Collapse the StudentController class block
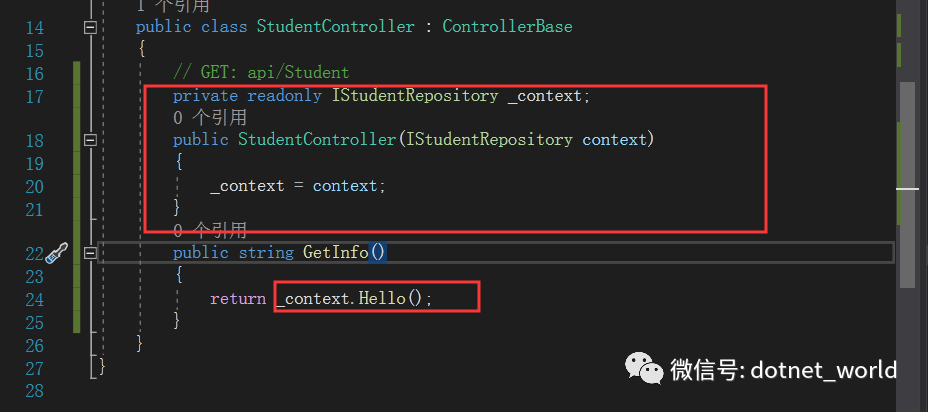Image resolution: width=928 pixels, height=412 pixels. 91,27
